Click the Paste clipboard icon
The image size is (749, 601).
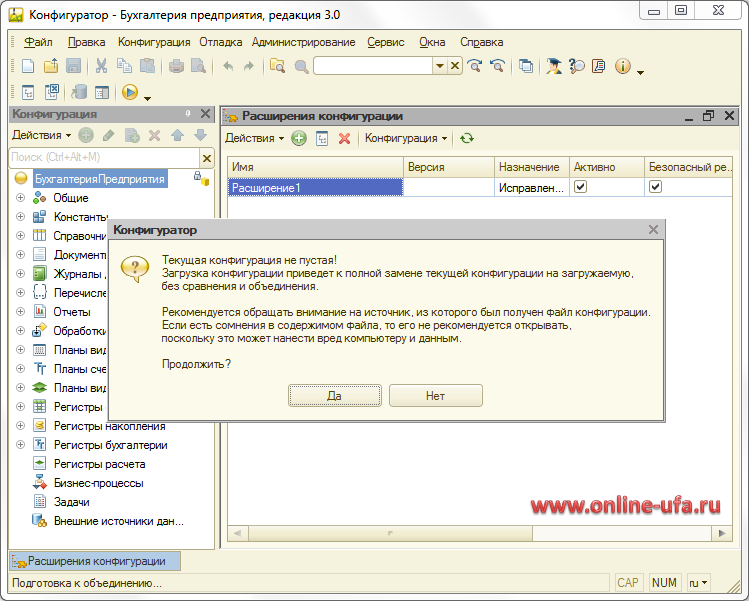tap(147, 66)
